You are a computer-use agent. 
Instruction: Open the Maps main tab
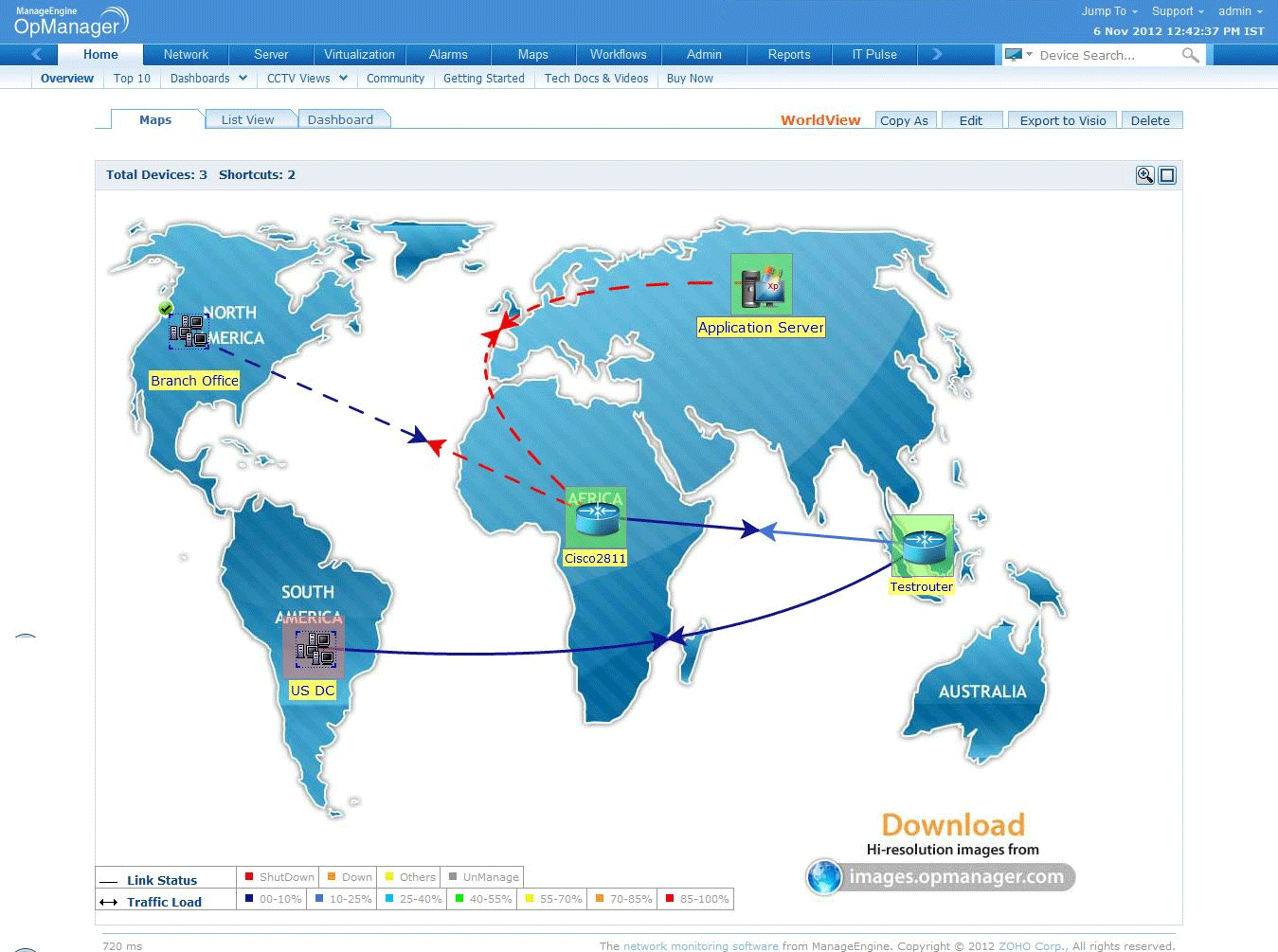coord(533,55)
